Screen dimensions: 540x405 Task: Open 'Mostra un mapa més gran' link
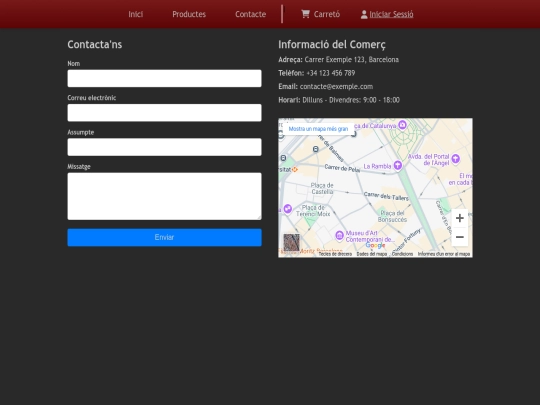(318, 129)
